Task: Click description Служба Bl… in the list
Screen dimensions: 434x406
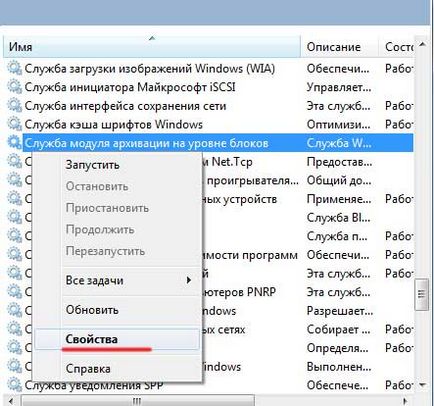Action: coord(338,218)
